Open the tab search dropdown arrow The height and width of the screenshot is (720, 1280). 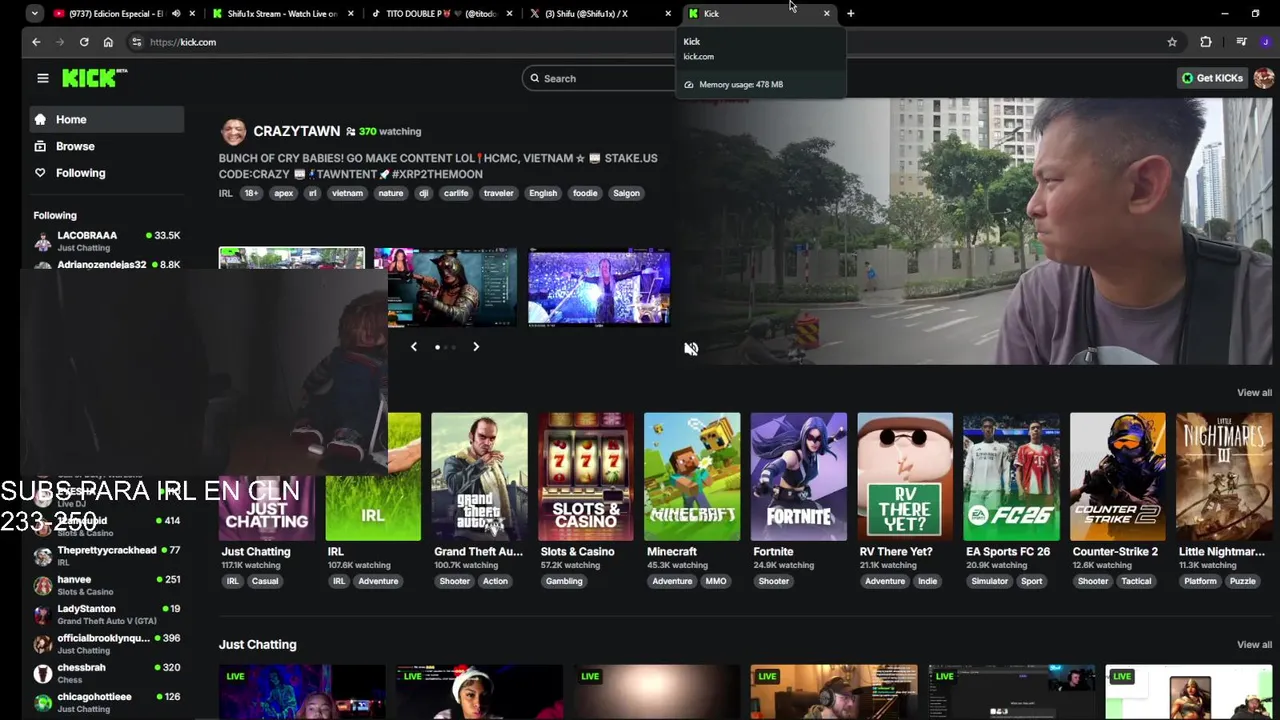click(x=35, y=13)
